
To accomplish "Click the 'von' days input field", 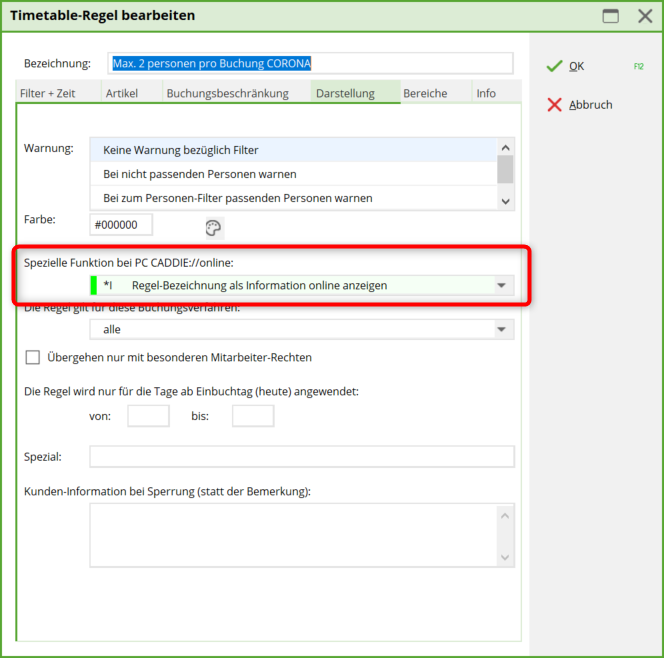I will tap(148, 415).
